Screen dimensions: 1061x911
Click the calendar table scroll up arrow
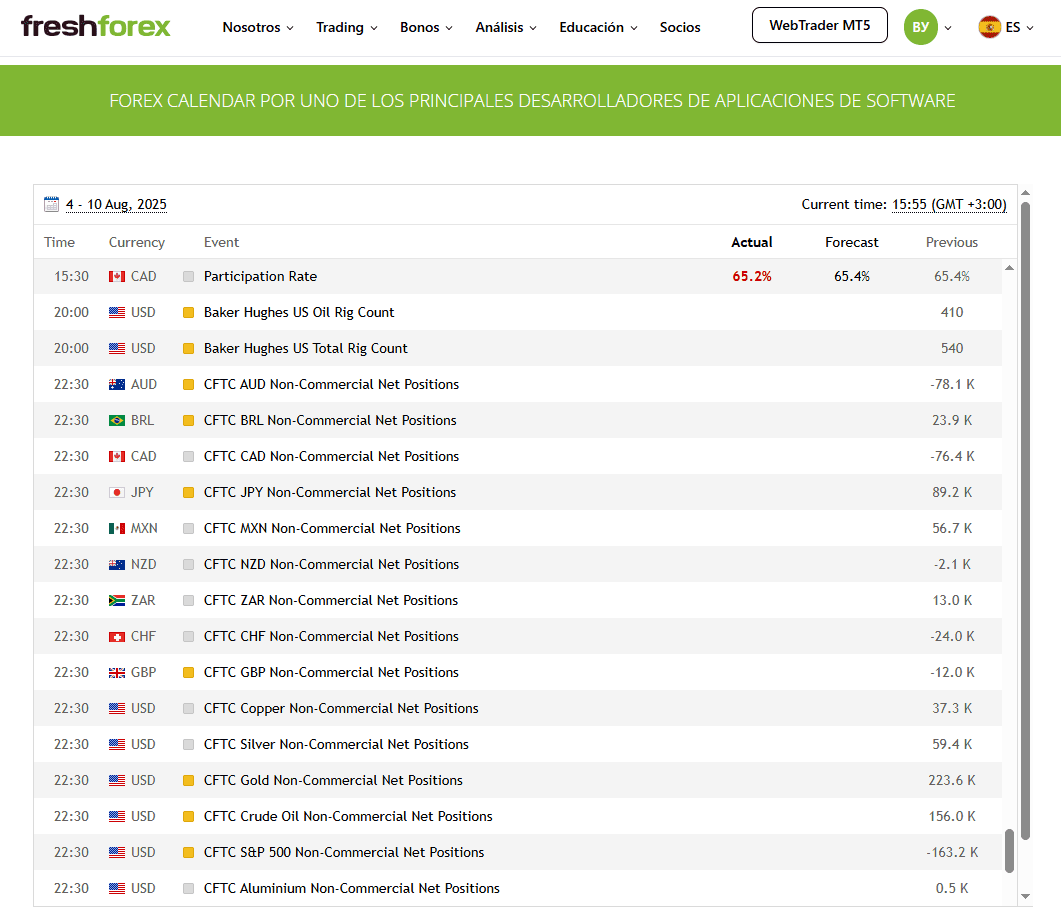[1009, 268]
